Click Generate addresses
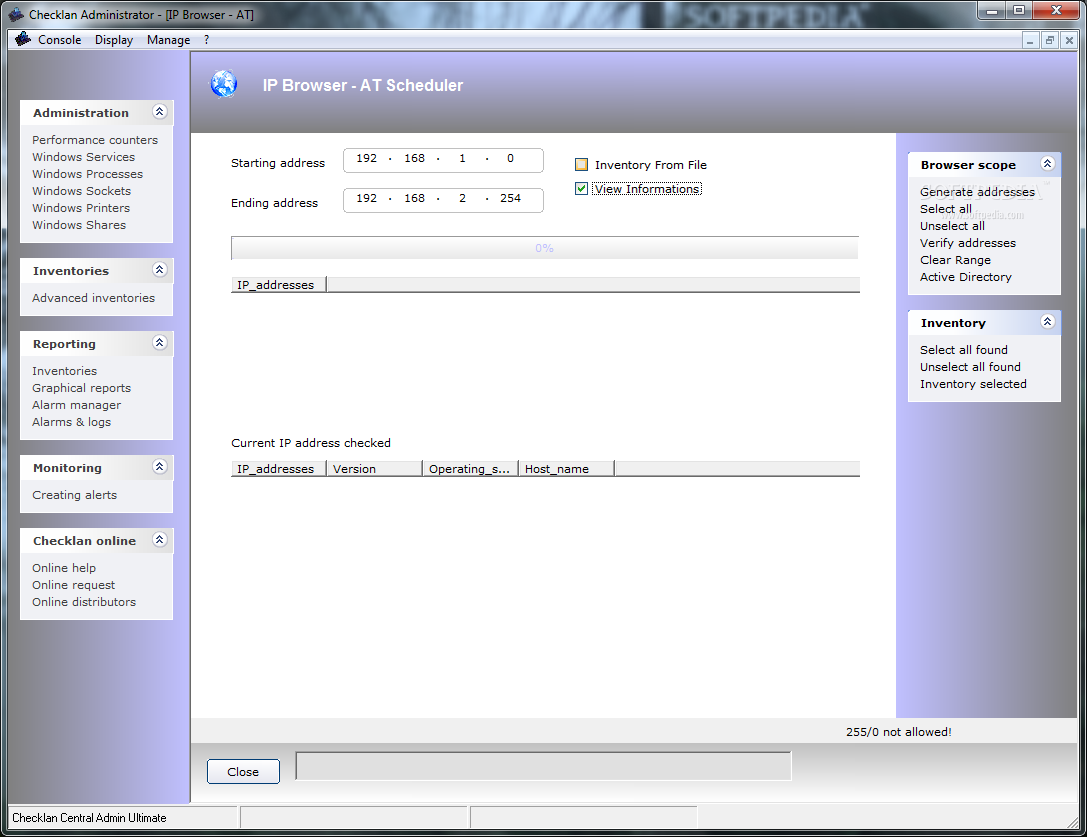 (977, 192)
